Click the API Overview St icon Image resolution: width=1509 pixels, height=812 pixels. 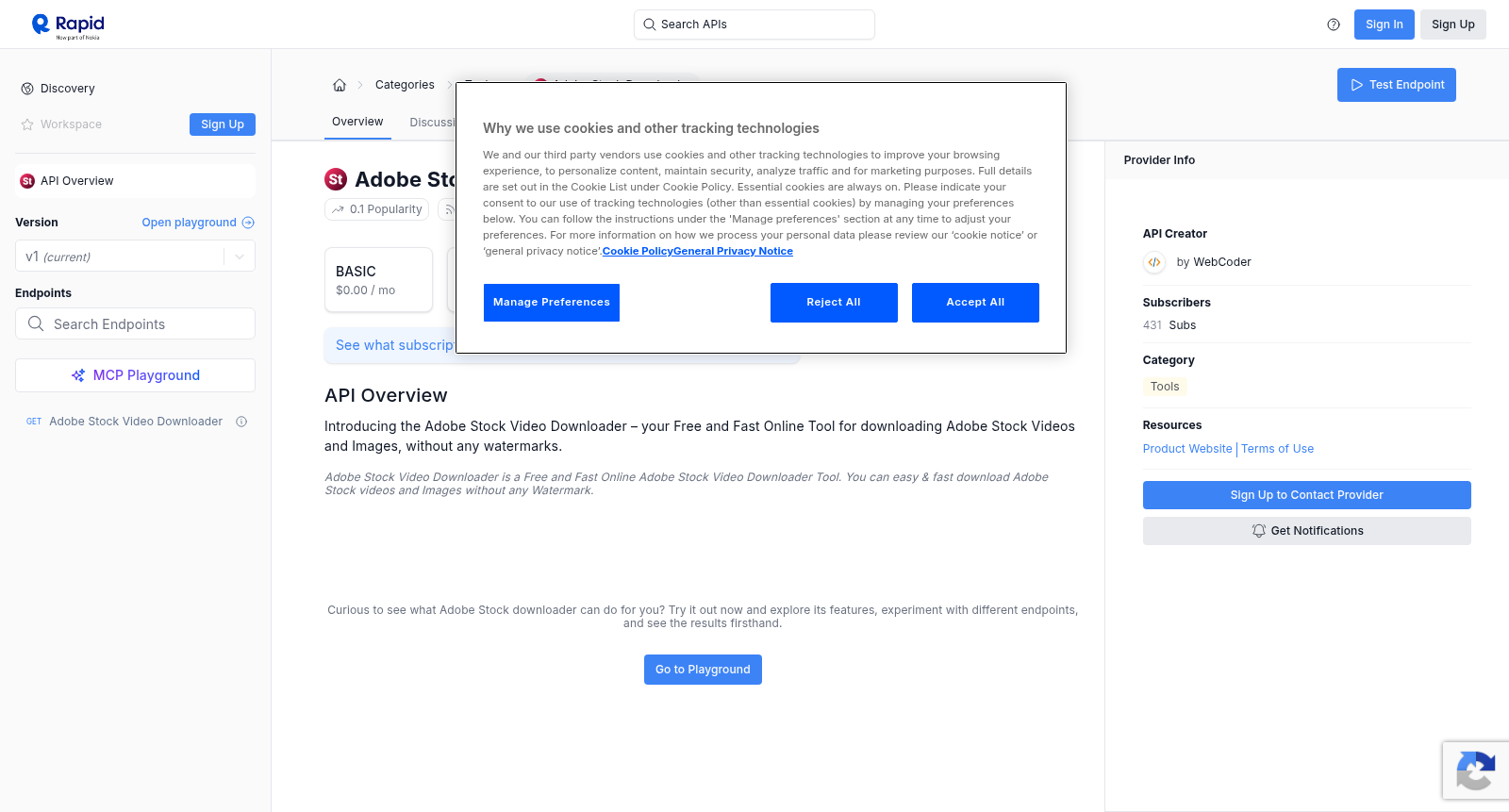27,181
